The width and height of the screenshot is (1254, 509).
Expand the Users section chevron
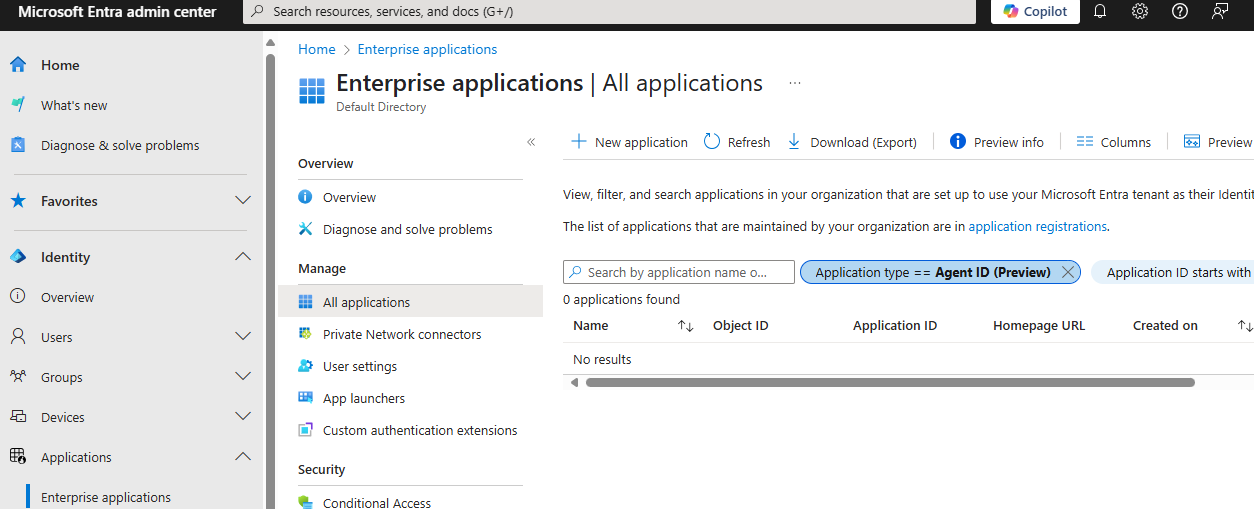tap(243, 337)
